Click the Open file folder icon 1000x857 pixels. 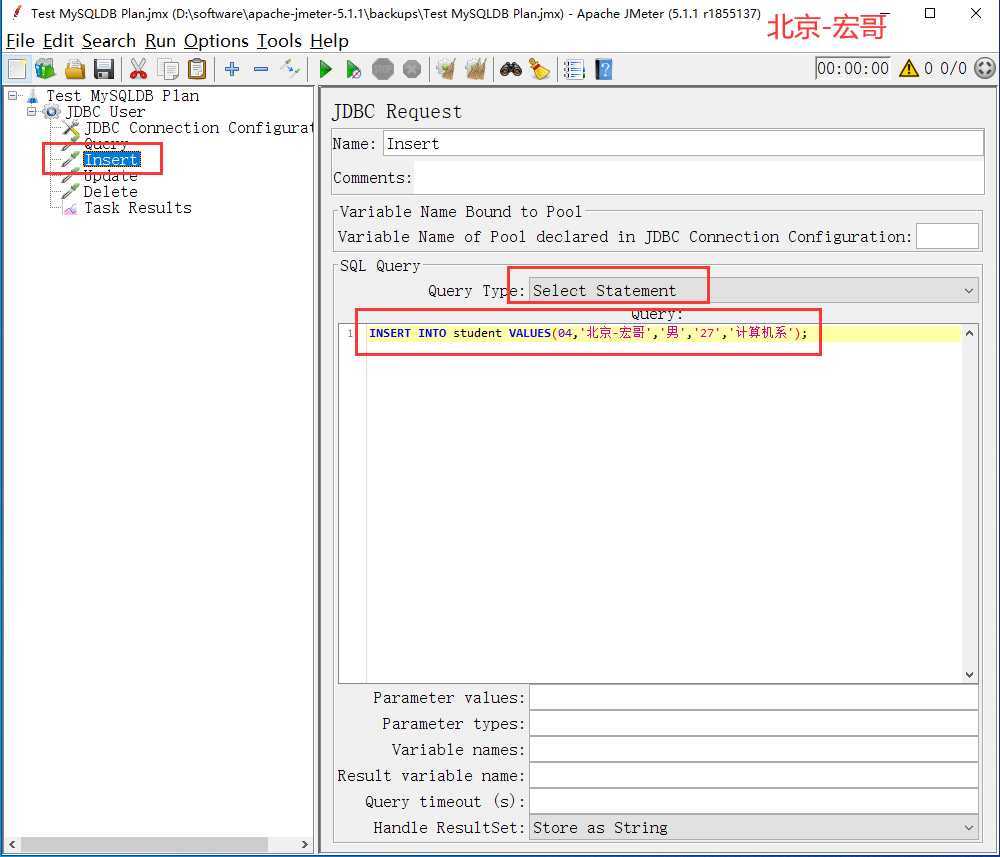click(x=75, y=69)
